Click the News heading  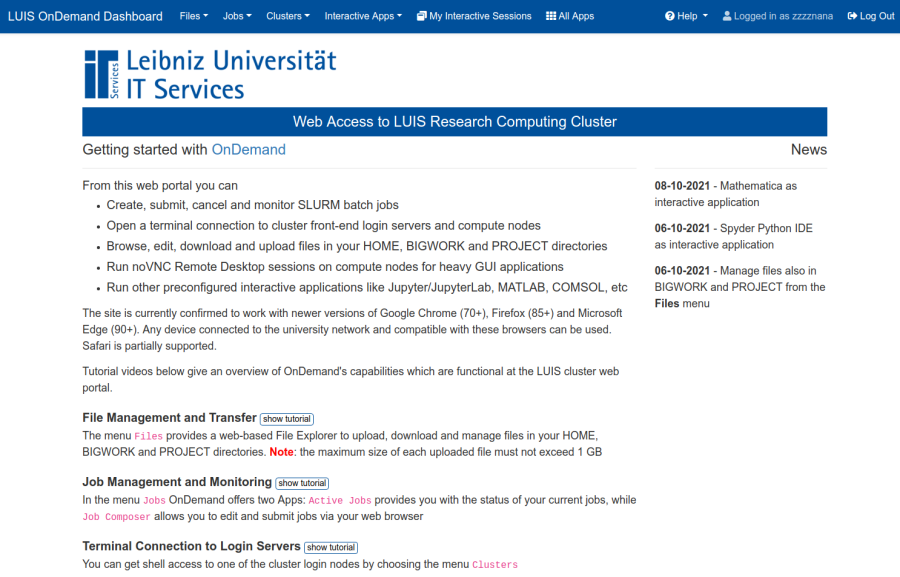[809, 150]
